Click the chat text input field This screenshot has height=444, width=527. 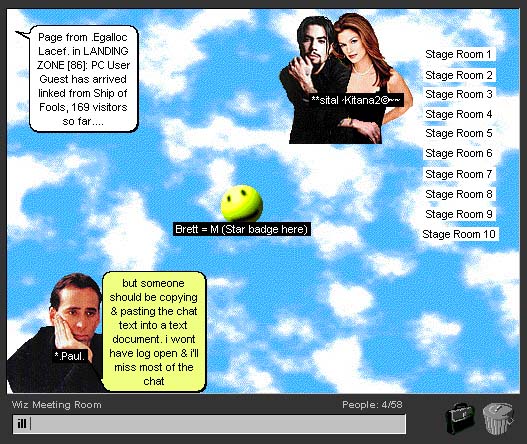point(209,424)
